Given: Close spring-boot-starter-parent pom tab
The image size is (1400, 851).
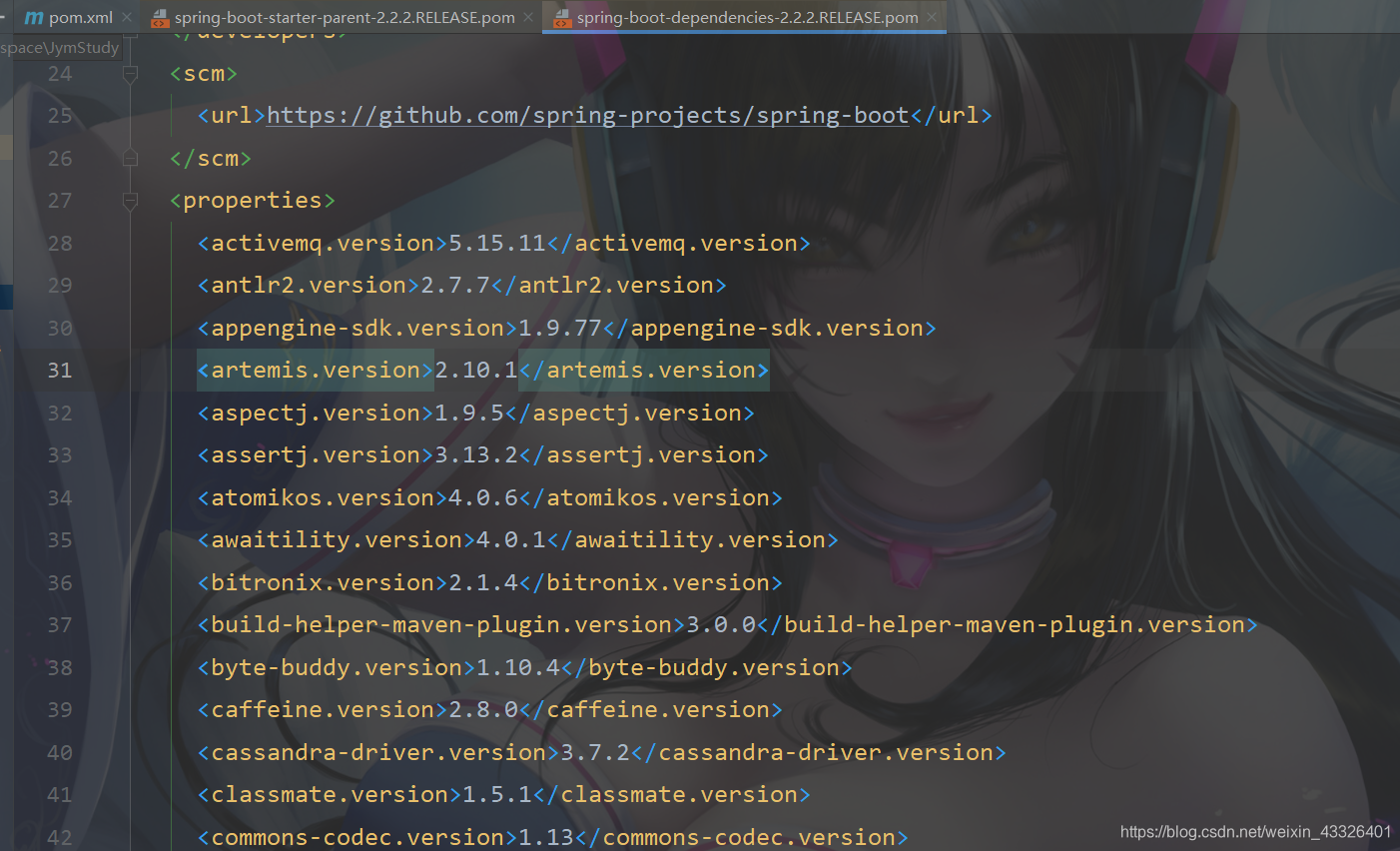Looking at the screenshot, I should (528, 17).
